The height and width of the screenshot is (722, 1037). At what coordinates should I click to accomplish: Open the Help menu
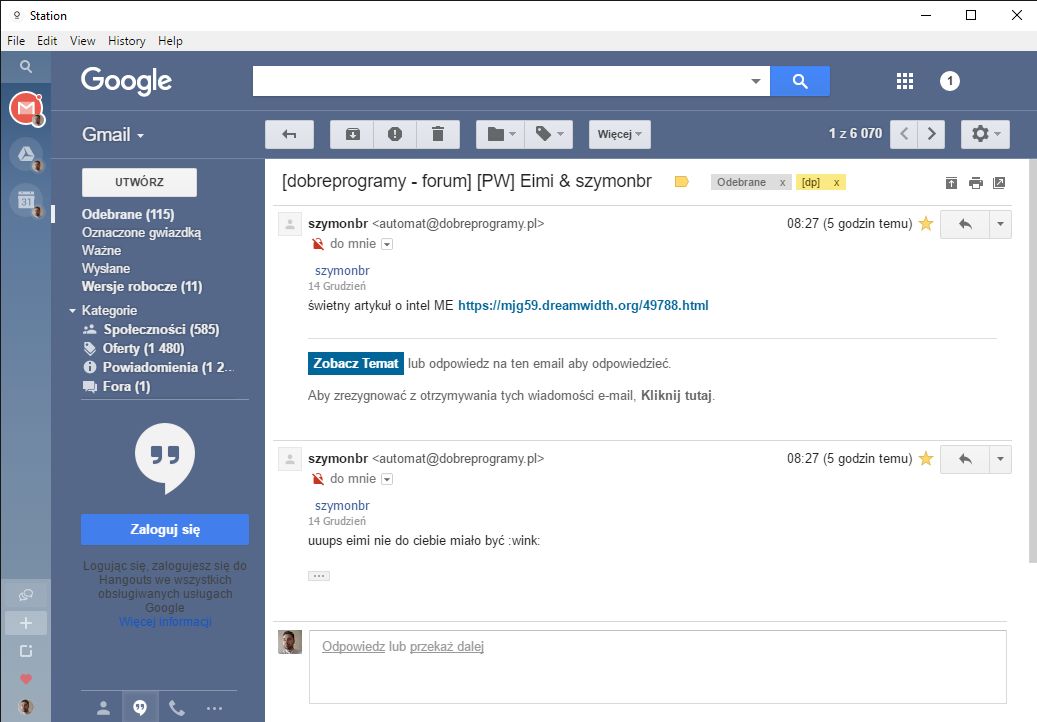(x=170, y=41)
